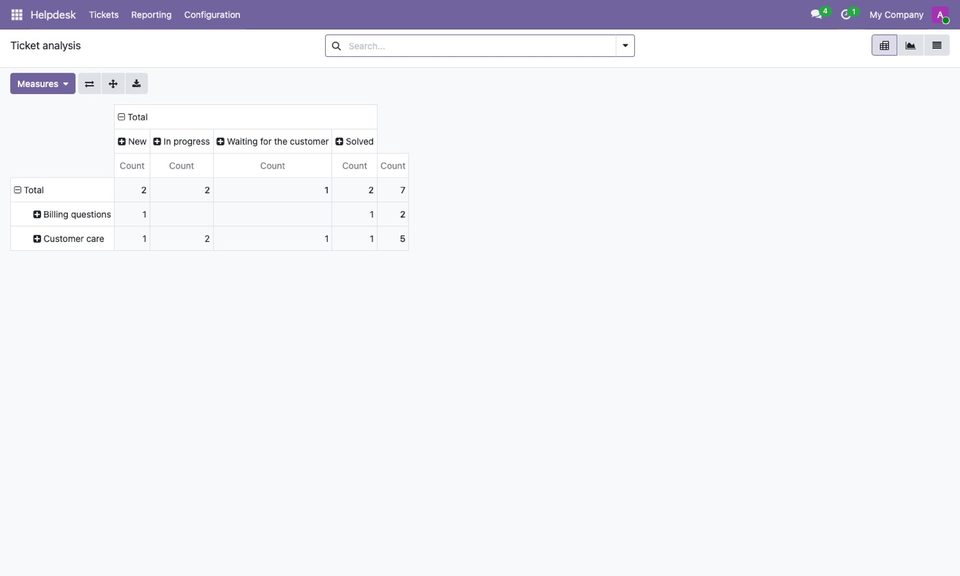Expand the Billing questions row
This screenshot has height=576, width=960.
point(62,214)
